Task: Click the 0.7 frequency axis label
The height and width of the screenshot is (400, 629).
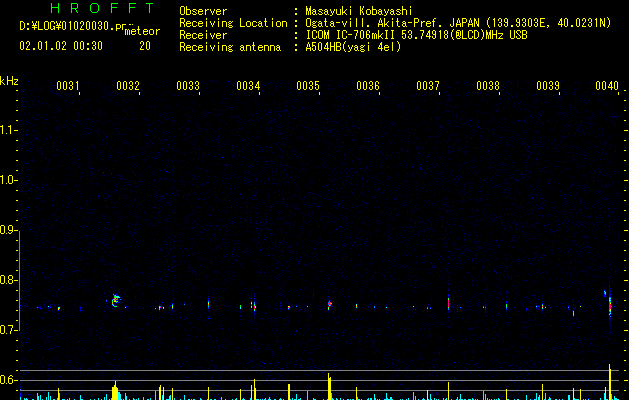Action: (8, 330)
